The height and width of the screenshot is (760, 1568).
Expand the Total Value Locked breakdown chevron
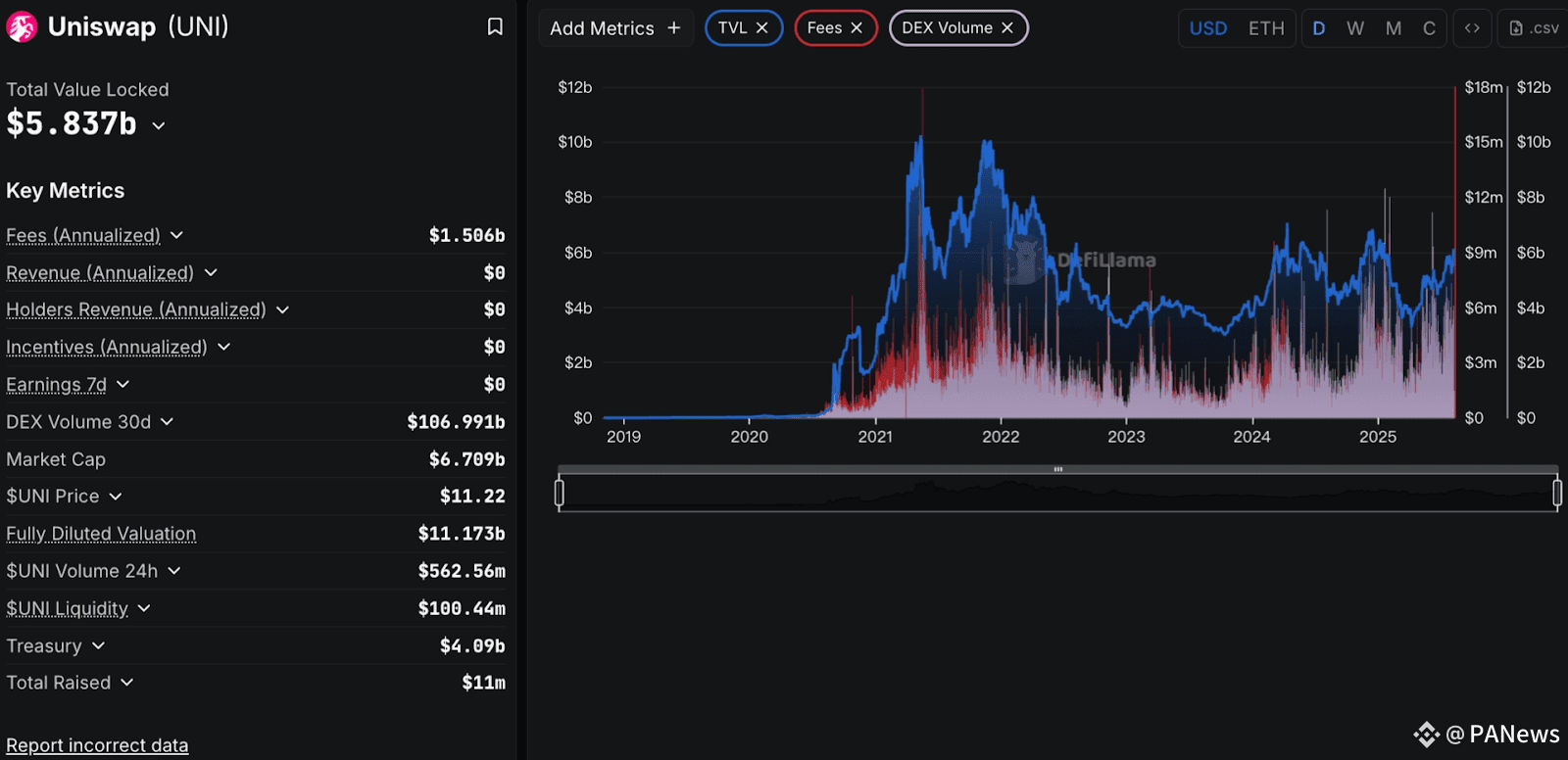click(x=159, y=125)
